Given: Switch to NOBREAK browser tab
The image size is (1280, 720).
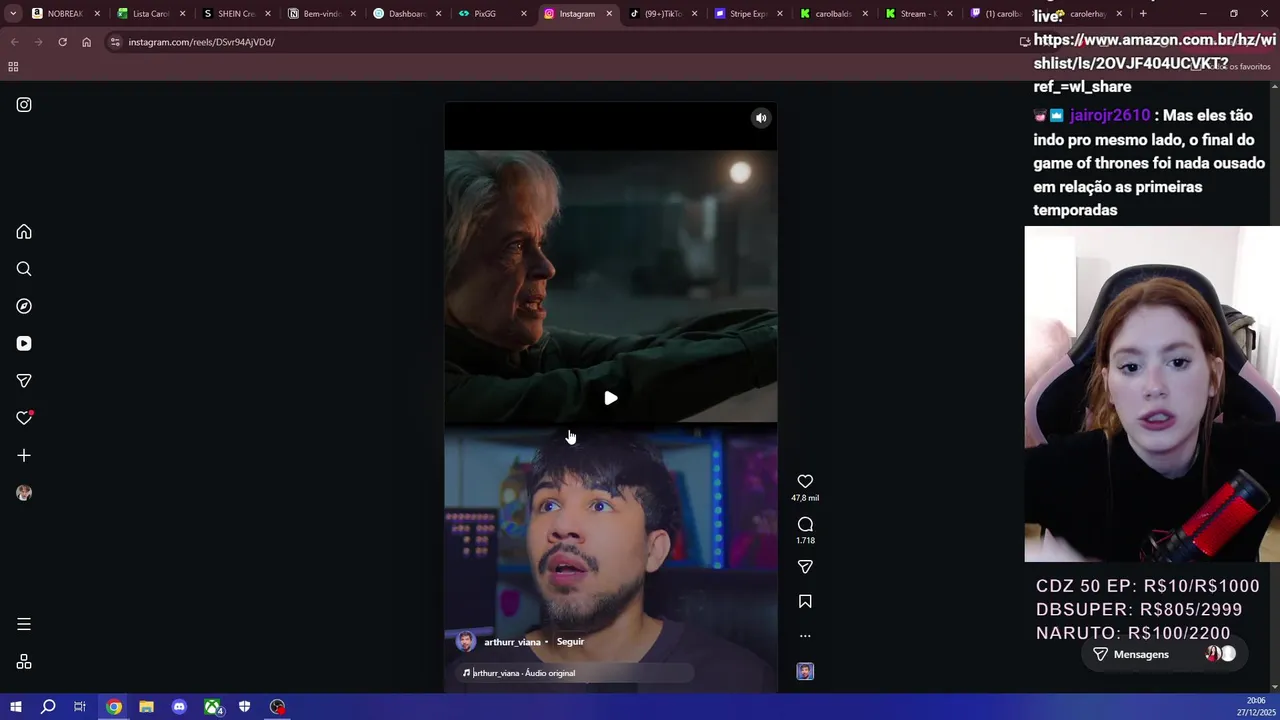Looking at the screenshot, I should [66, 14].
